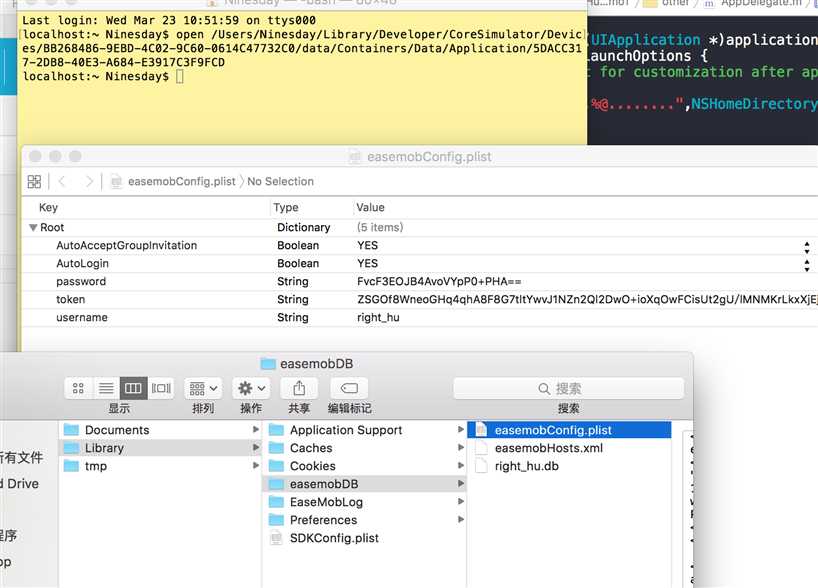Go back in the plist editor
The width and height of the screenshot is (818, 588).
point(62,182)
